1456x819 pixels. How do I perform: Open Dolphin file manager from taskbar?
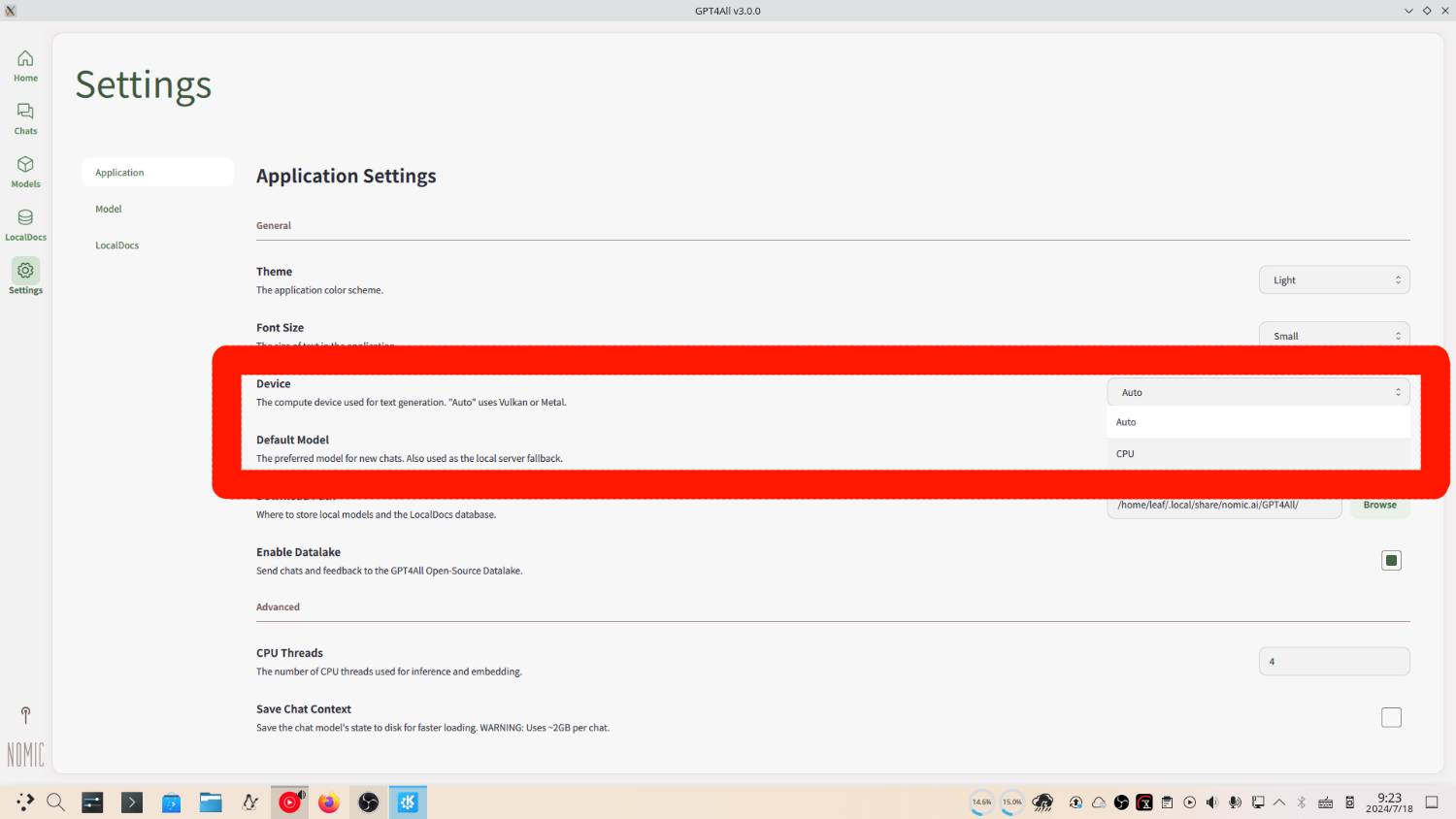pyautogui.click(x=211, y=803)
